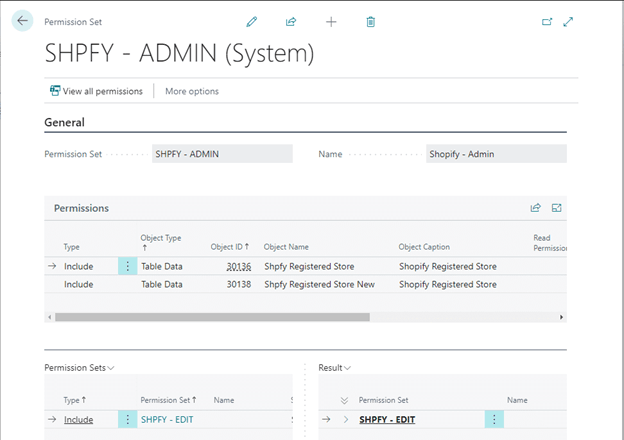The image size is (624, 440).
Task: Click Name column header in Result
Action: click(x=517, y=400)
